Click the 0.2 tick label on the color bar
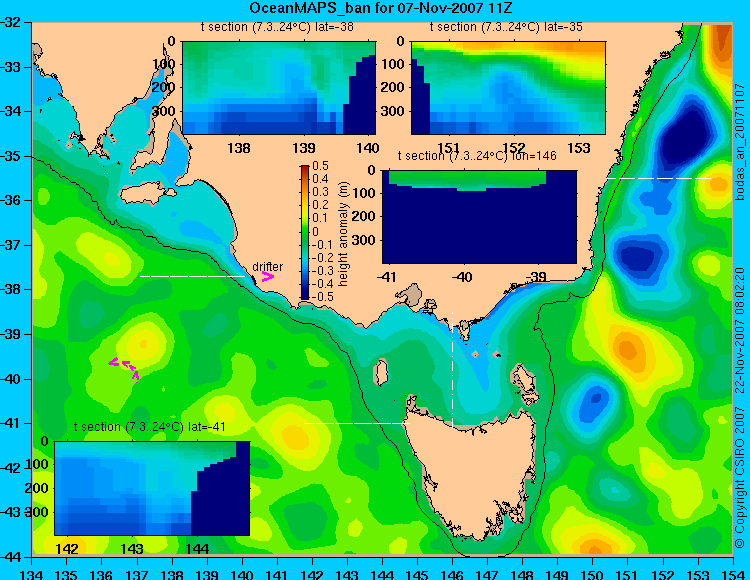Screen dimensions: 750x580 320,205
